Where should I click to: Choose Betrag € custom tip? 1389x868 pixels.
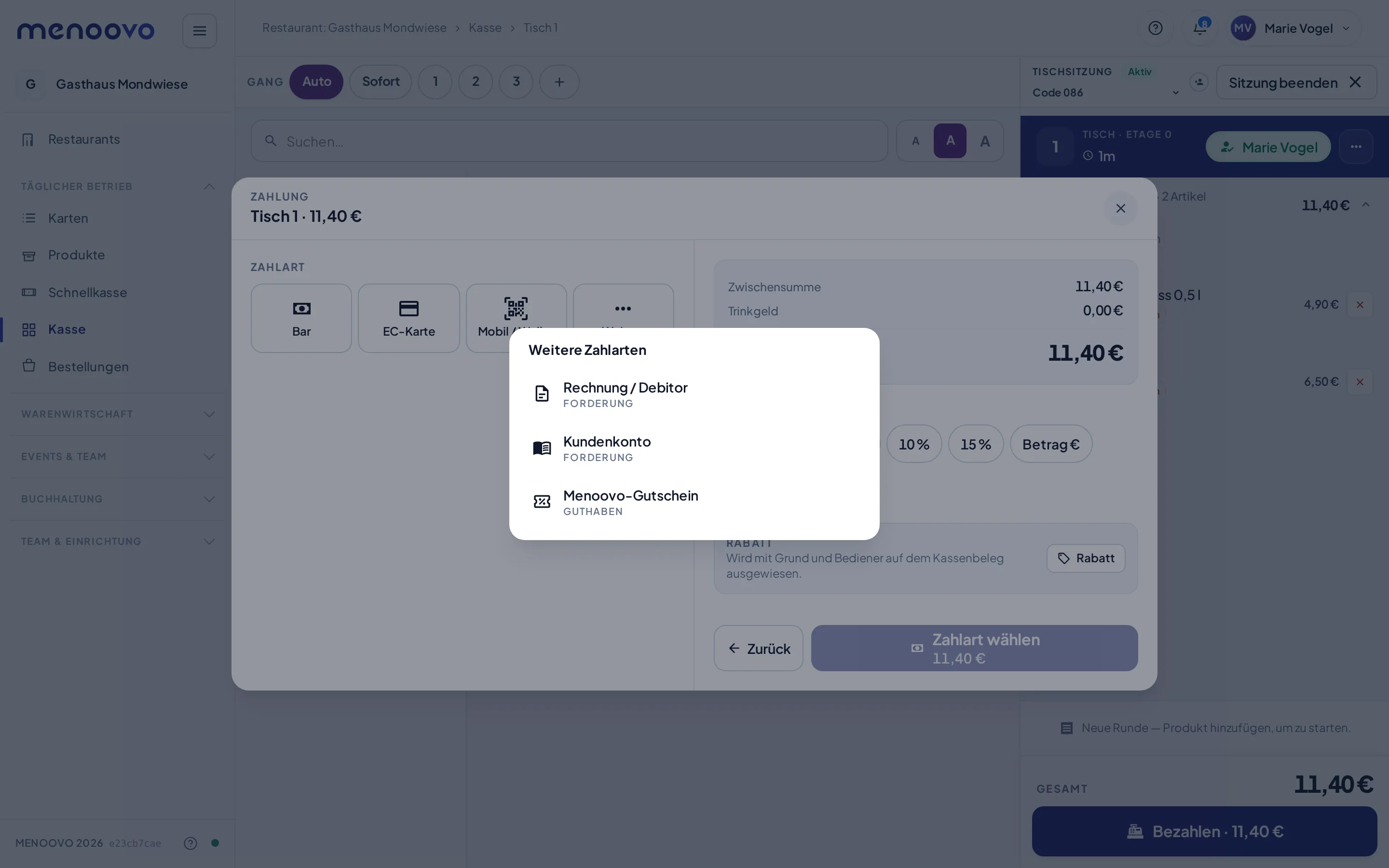(1051, 444)
